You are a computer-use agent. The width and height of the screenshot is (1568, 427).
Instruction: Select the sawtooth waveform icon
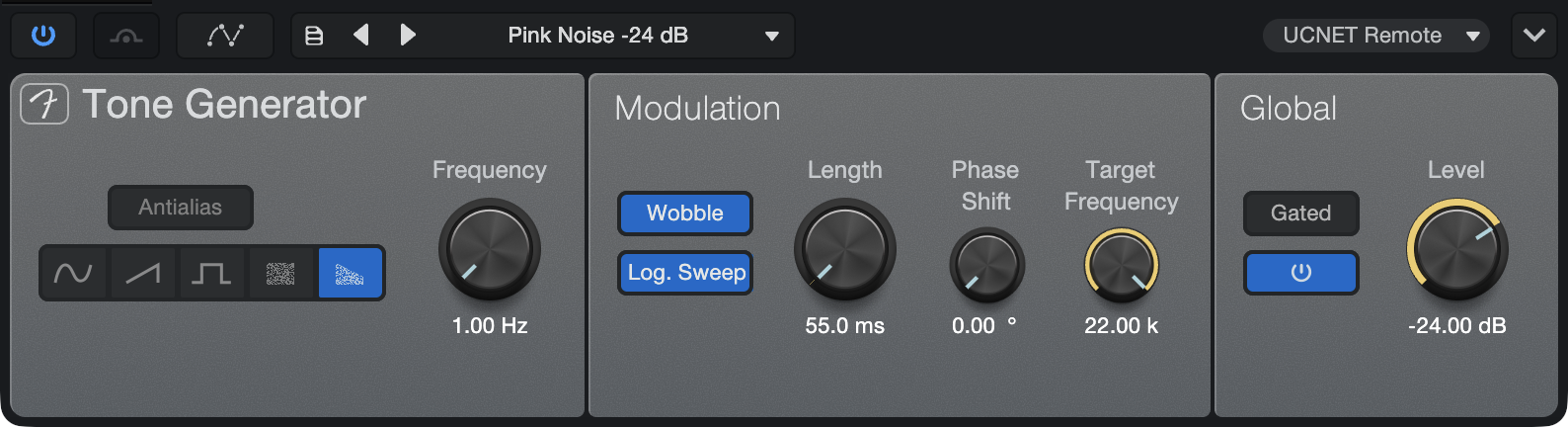[143, 273]
